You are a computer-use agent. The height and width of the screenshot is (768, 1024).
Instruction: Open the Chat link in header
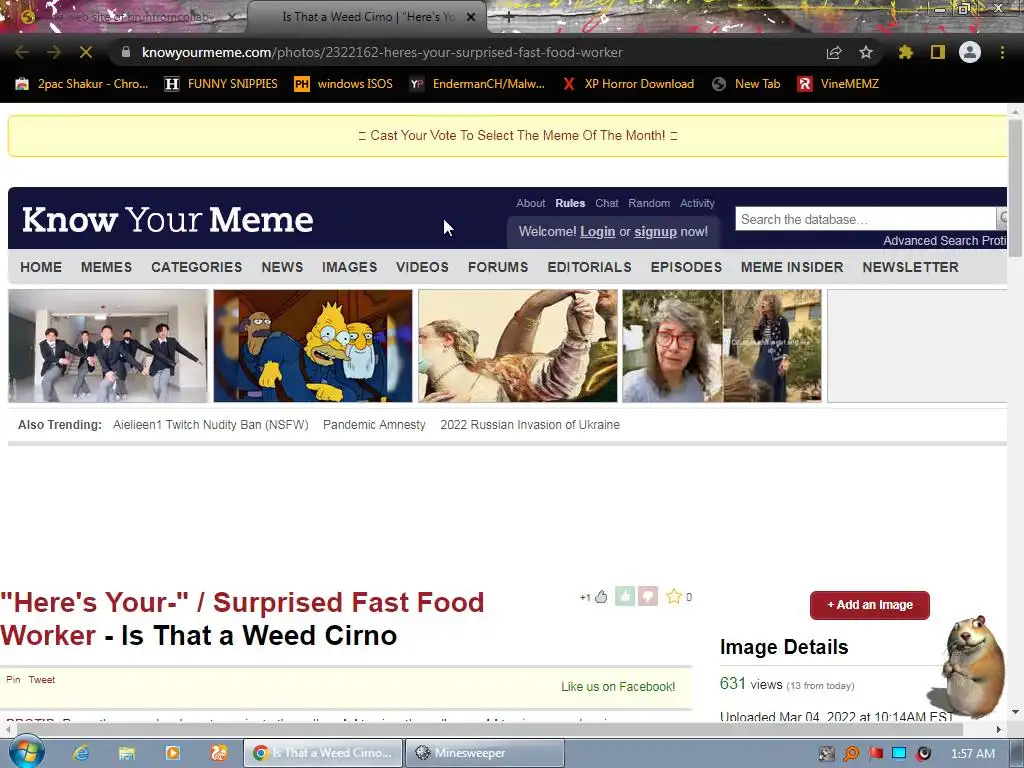coord(607,203)
